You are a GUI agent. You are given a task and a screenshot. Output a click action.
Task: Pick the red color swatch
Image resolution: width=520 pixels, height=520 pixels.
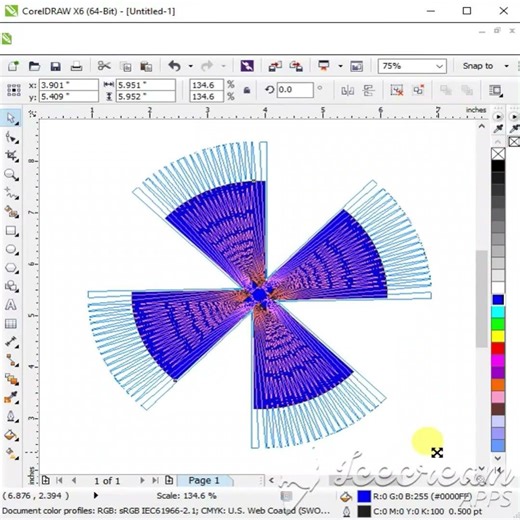pos(498,348)
